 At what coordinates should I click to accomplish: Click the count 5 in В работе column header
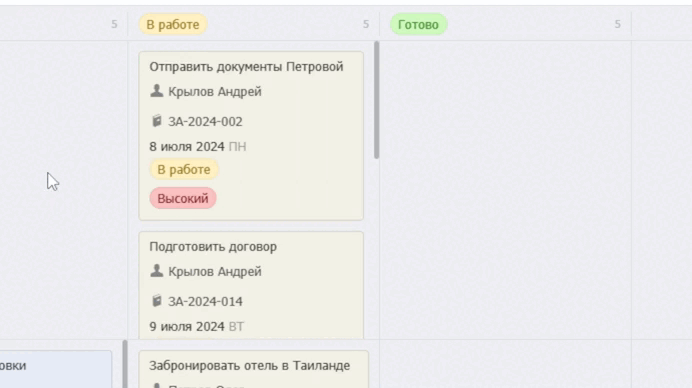point(366,24)
